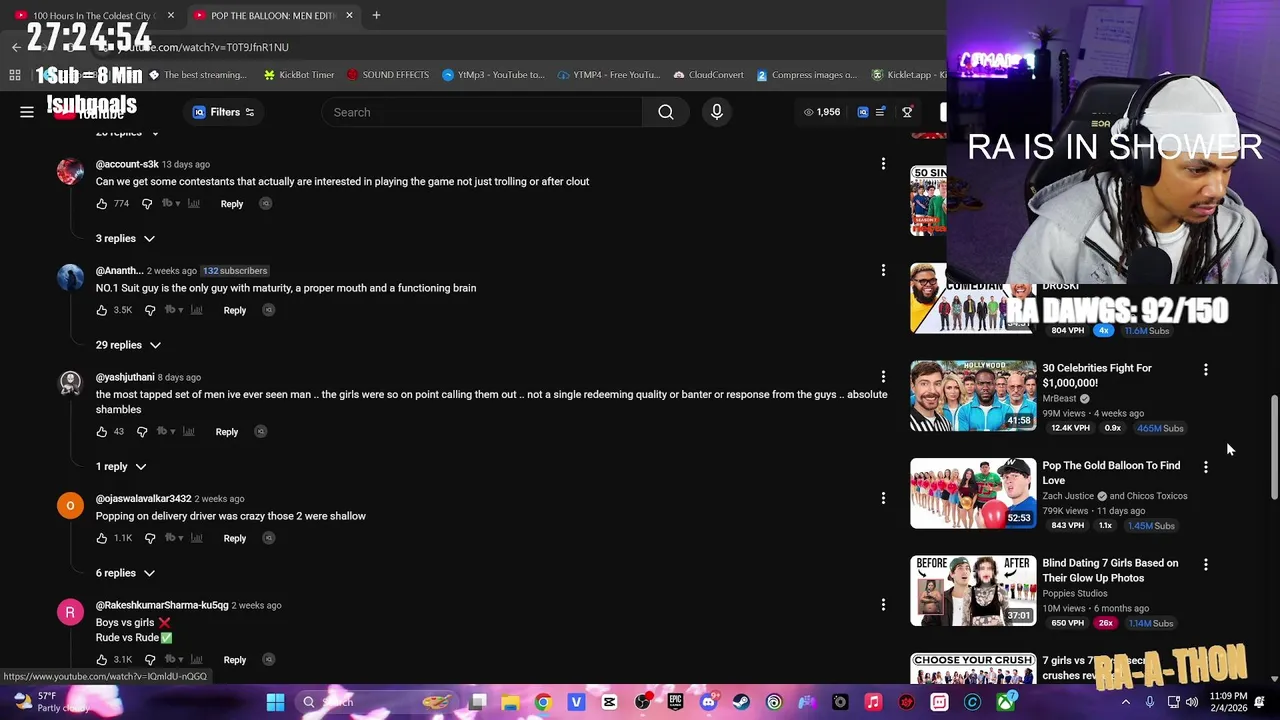
Task: Click the search magnifier button
Action: coord(666,112)
